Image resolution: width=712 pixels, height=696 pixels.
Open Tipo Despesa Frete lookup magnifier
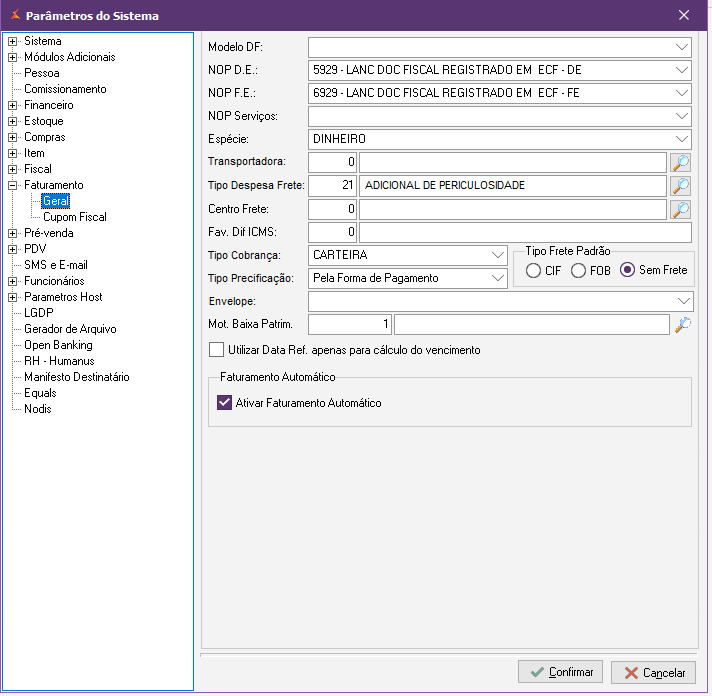click(680, 186)
